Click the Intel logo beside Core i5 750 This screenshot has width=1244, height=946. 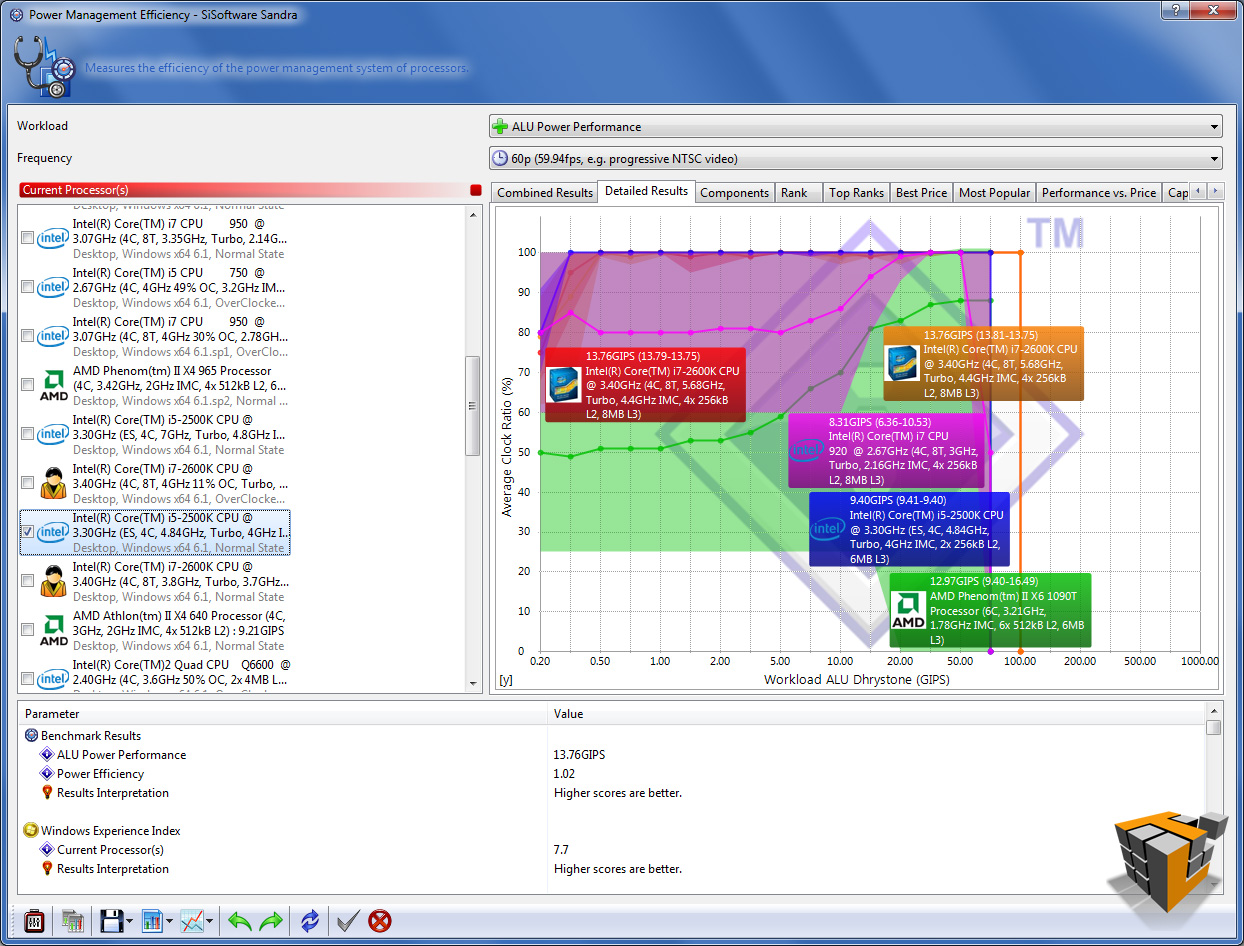(53, 288)
